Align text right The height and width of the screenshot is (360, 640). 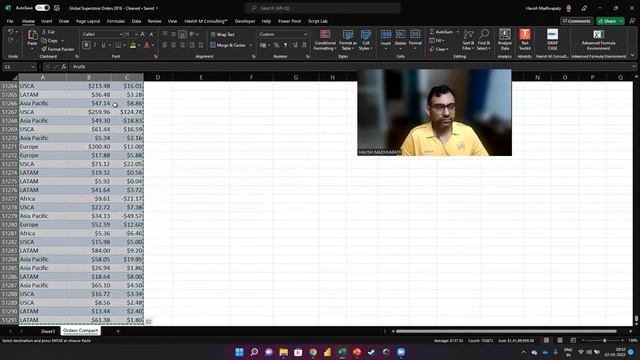(x=182, y=45)
